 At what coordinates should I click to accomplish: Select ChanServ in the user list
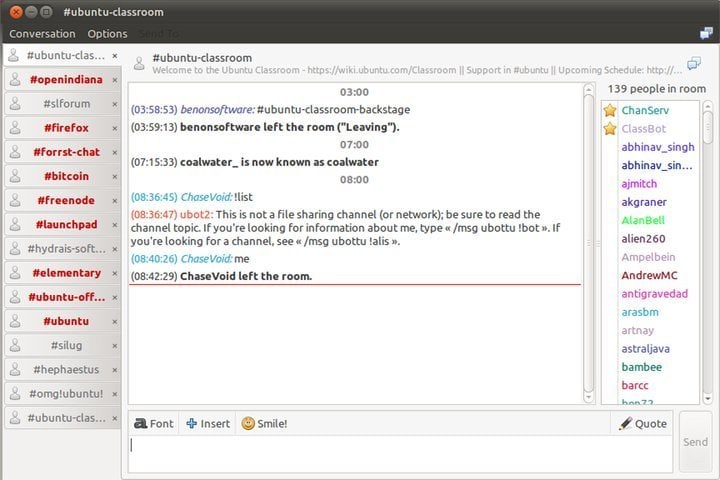tap(645, 110)
